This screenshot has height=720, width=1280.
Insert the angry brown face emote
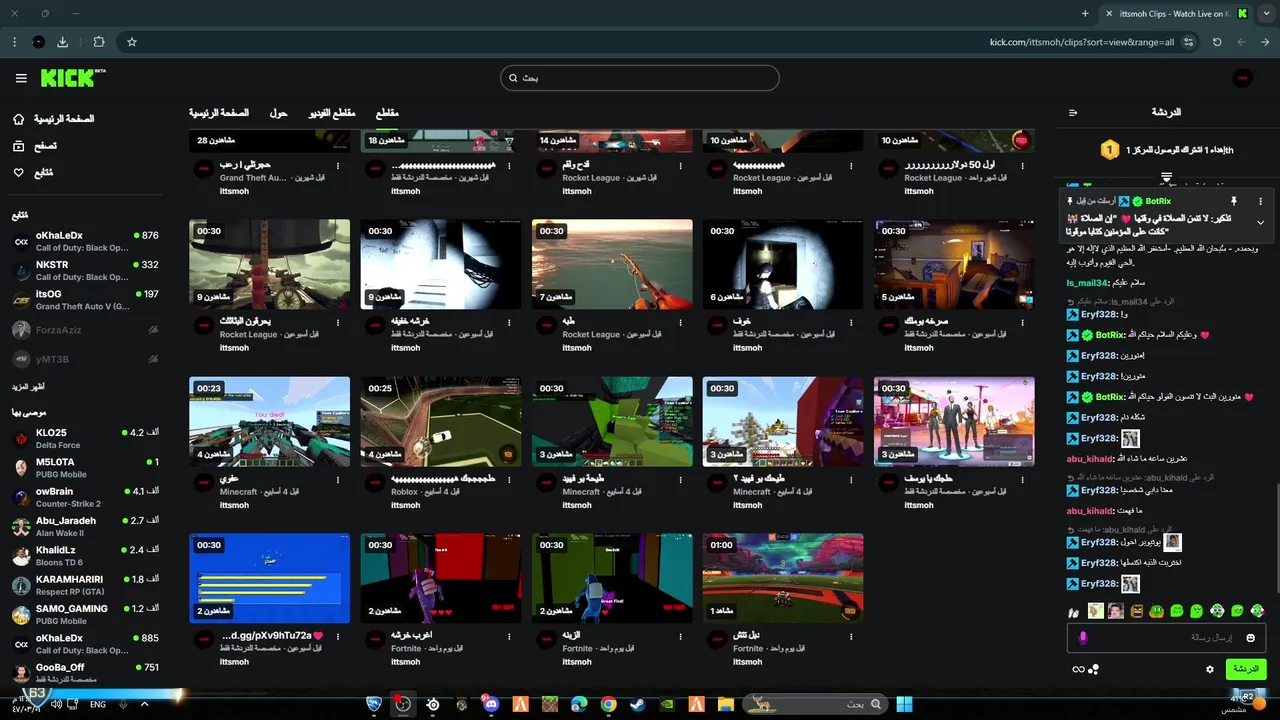click(1136, 610)
